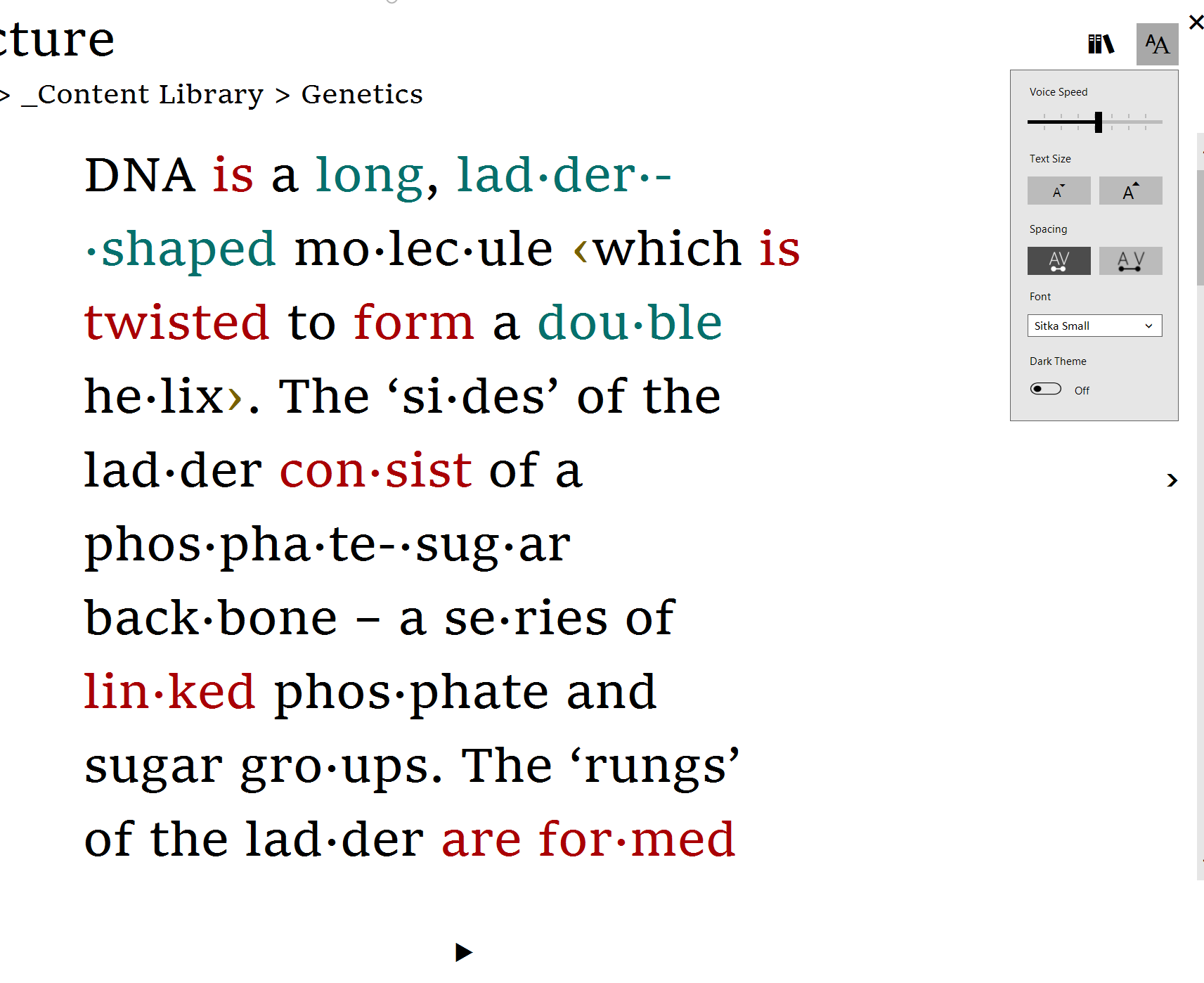The image size is (1204, 983).
Task: Click the play button to read aloud
Action: [463, 952]
